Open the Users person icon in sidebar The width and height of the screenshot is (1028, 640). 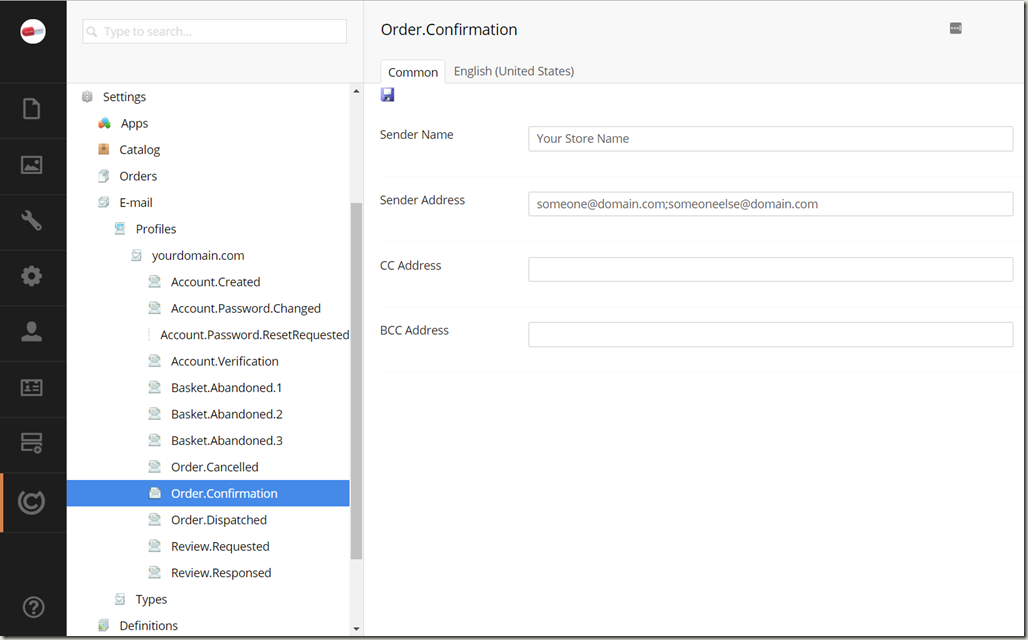pos(32,333)
